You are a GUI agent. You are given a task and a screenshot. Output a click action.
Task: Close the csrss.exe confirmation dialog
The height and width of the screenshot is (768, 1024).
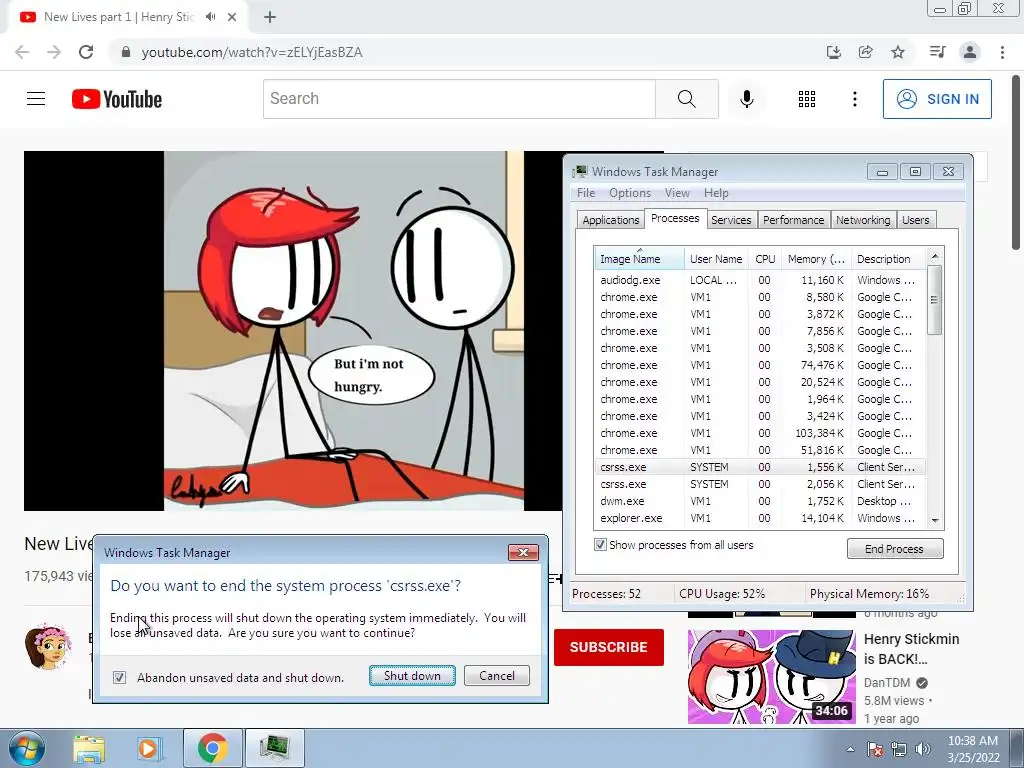click(523, 552)
